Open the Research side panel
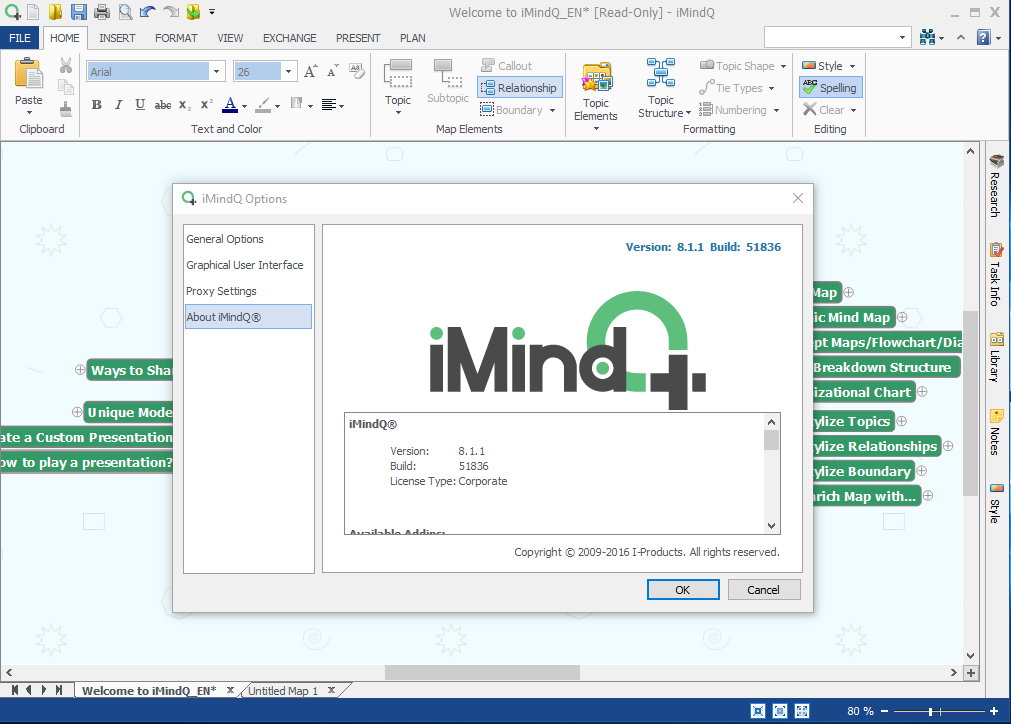Viewport: 1011px width, 724px height. [996, 186]
